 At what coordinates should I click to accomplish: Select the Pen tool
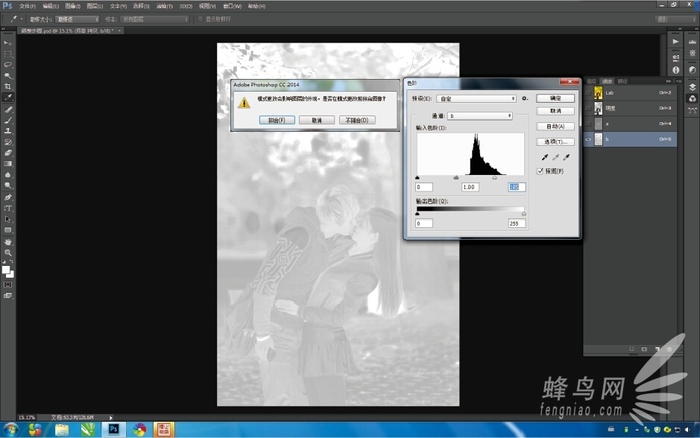8,197
